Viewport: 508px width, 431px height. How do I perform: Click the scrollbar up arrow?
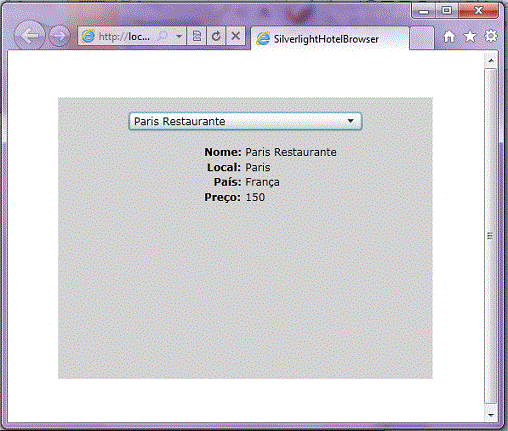click(491, 60)
